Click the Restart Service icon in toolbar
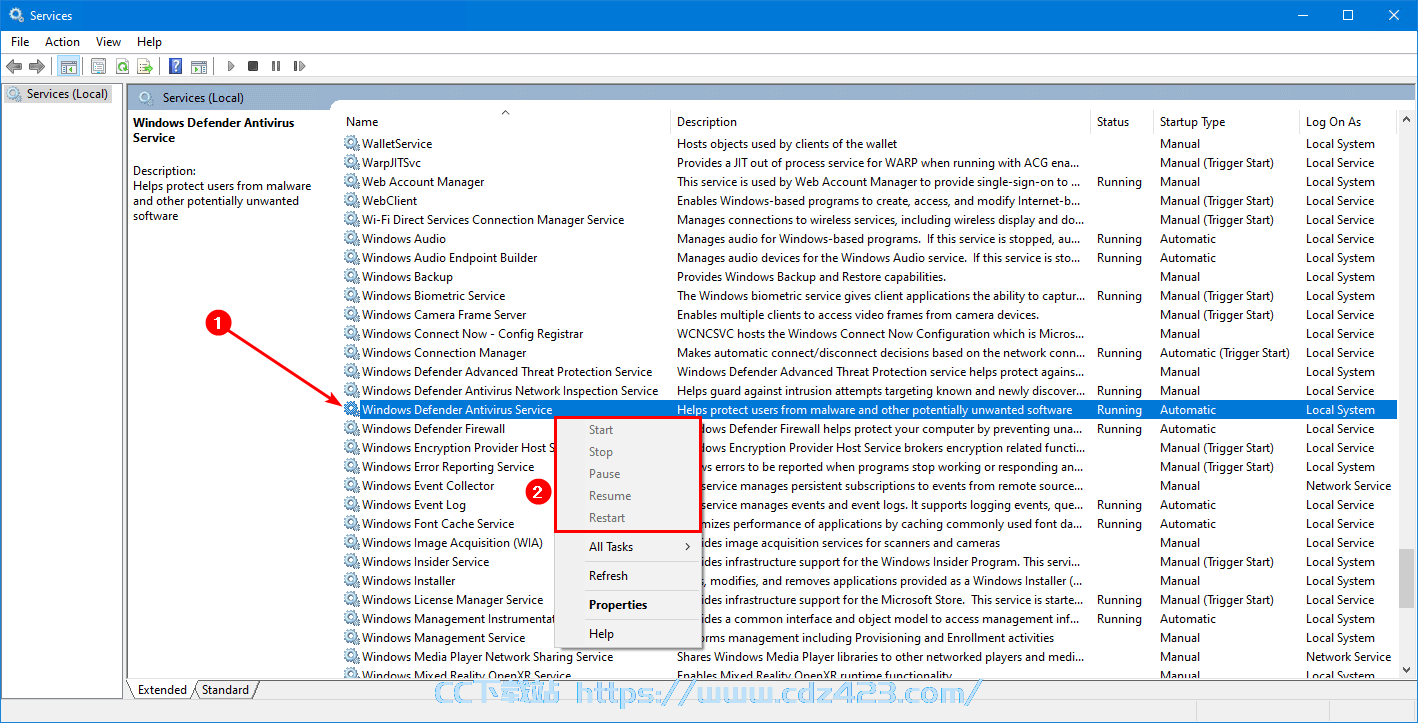Screen dimensions: 1418x723 coord(299,66)
